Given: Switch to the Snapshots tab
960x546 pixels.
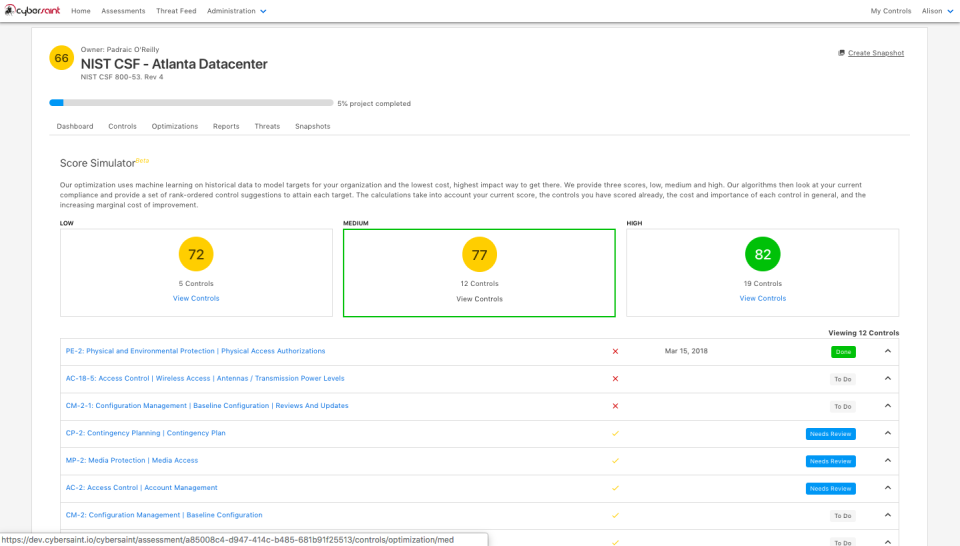Looking at the screenshot, I should pos(312,126).
